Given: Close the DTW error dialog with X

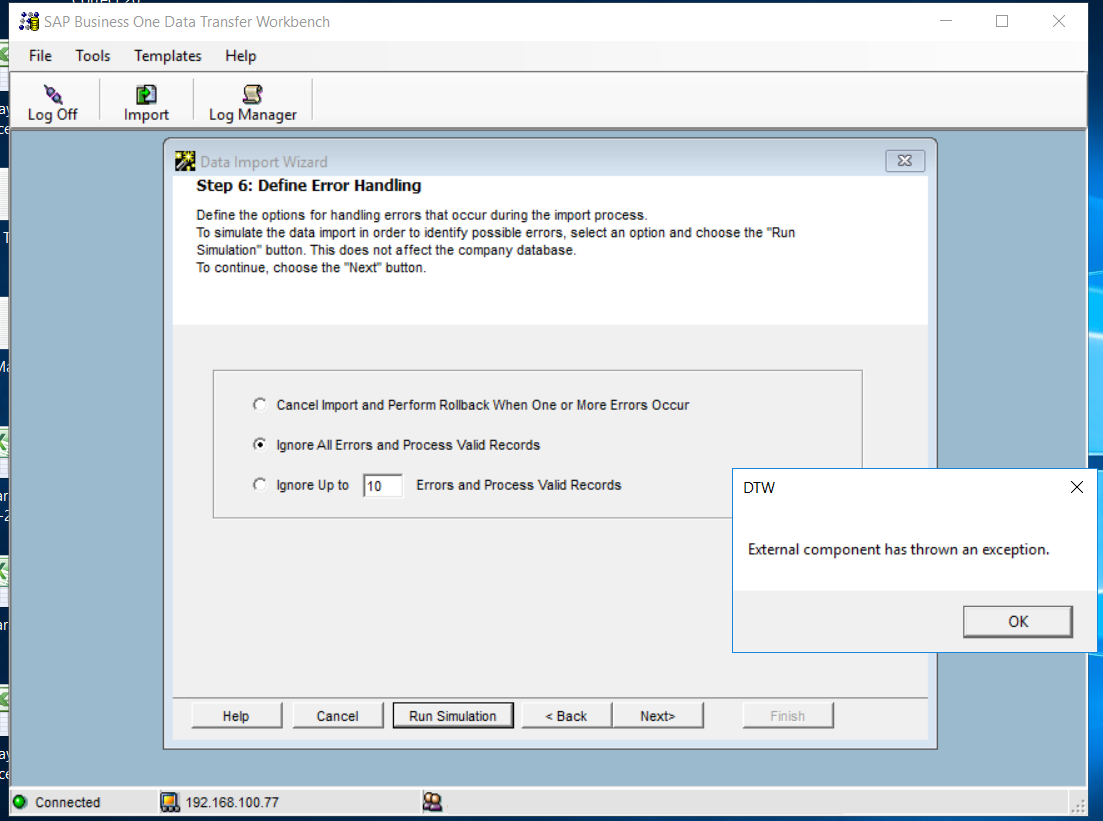Looking at the screenshot, I should point(1076,487).
